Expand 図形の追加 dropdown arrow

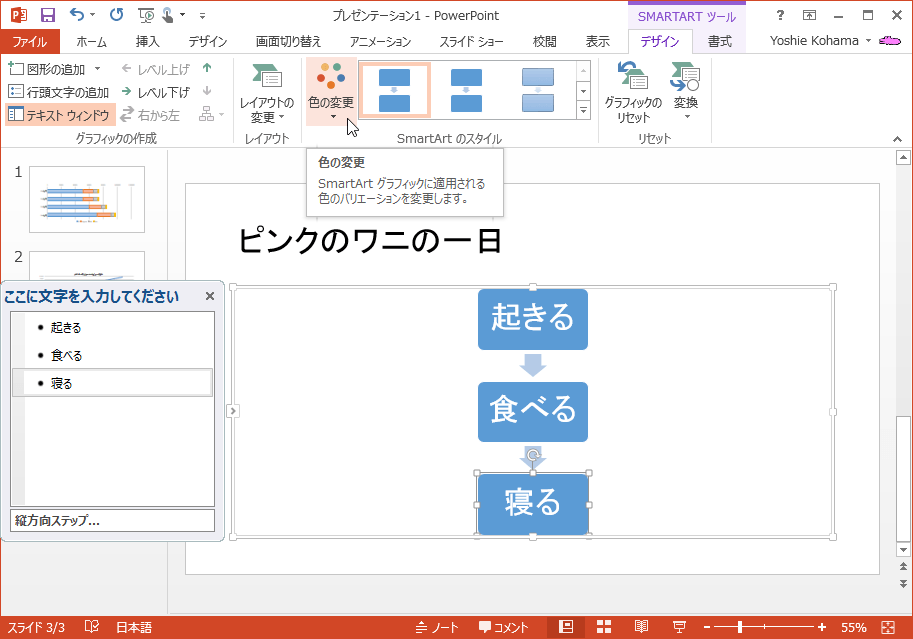point(97,69)
